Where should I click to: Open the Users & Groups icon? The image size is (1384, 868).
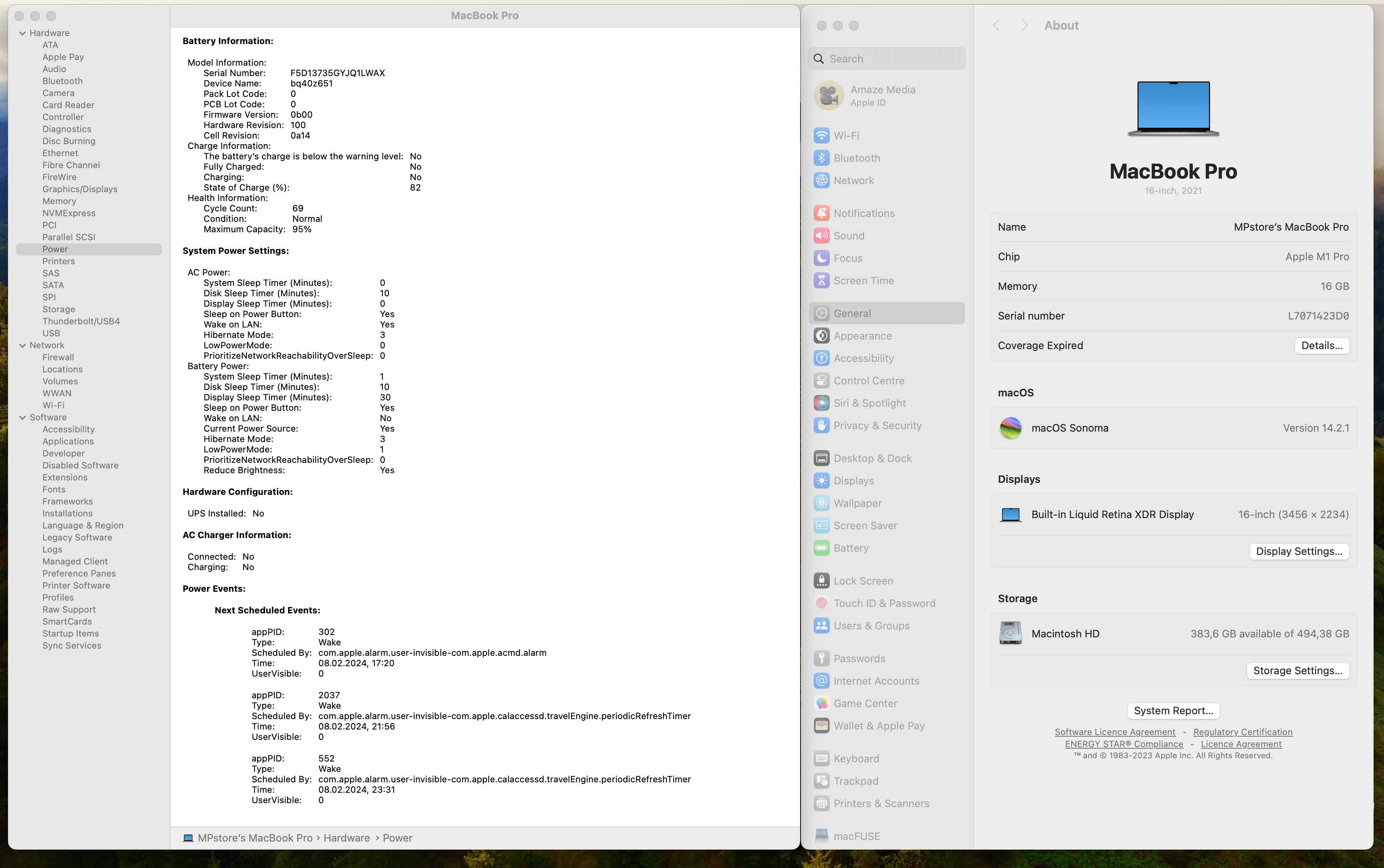click(821, 625)
